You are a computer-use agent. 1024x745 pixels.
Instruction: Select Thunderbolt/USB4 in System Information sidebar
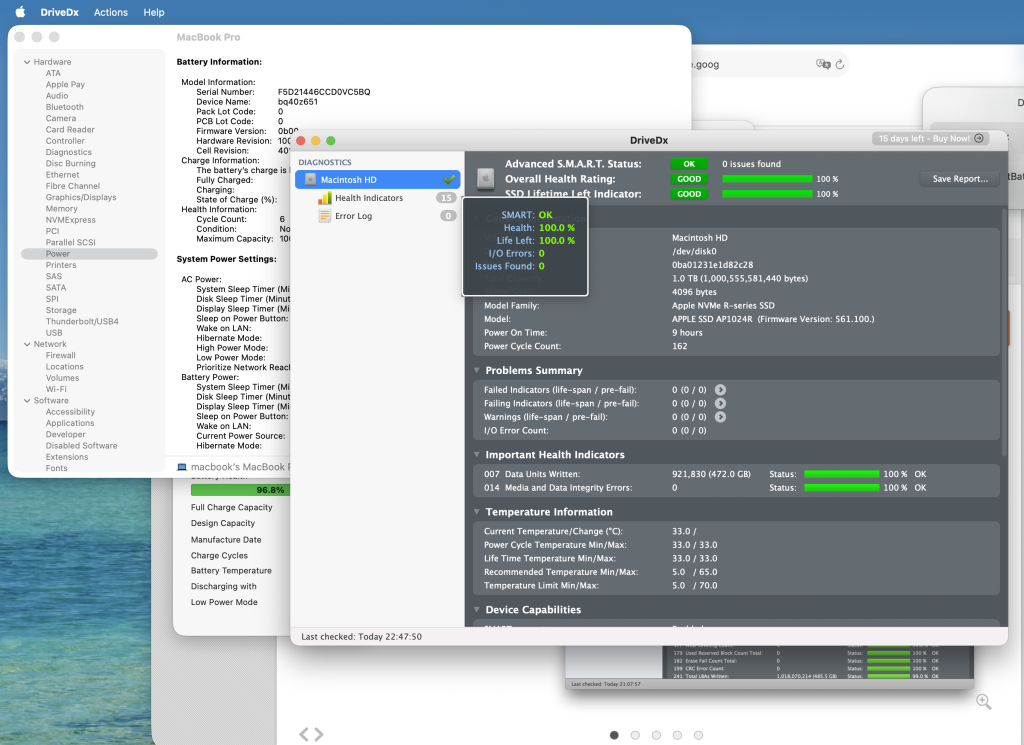[82, 321]
